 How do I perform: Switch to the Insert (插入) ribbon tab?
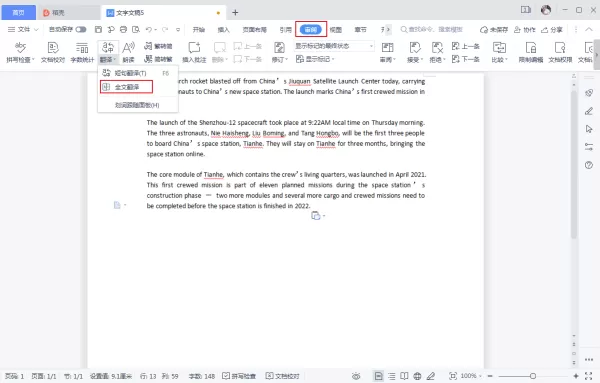pyautogui.click(x=223, y=29)
